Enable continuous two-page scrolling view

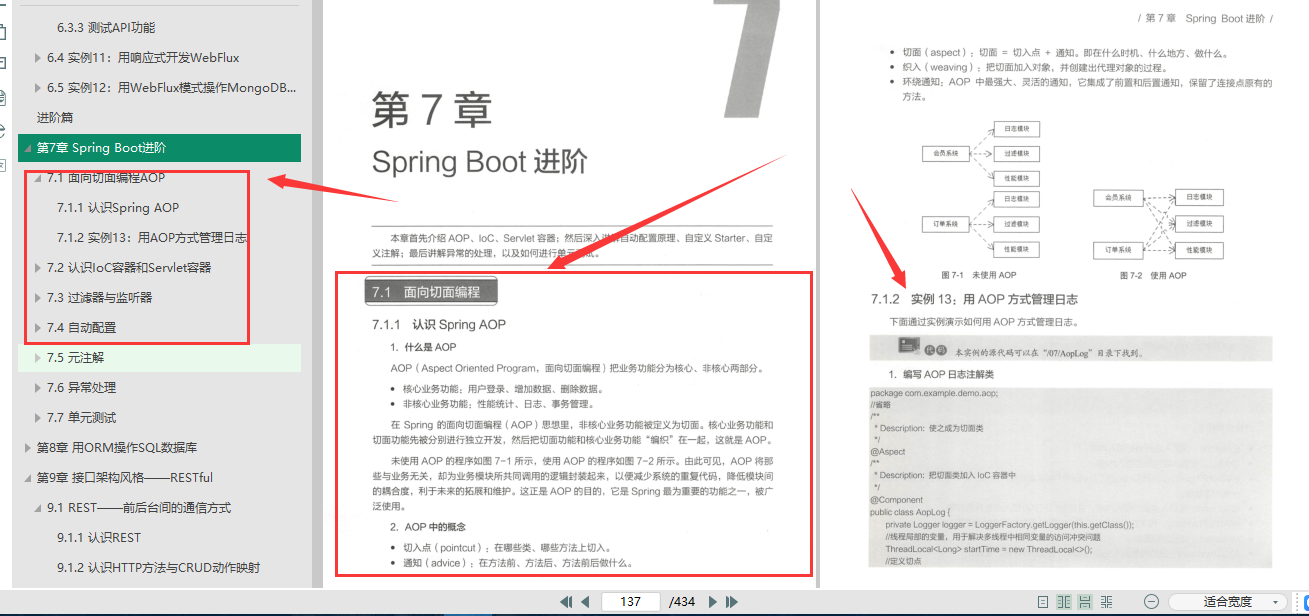point(1106,601)
